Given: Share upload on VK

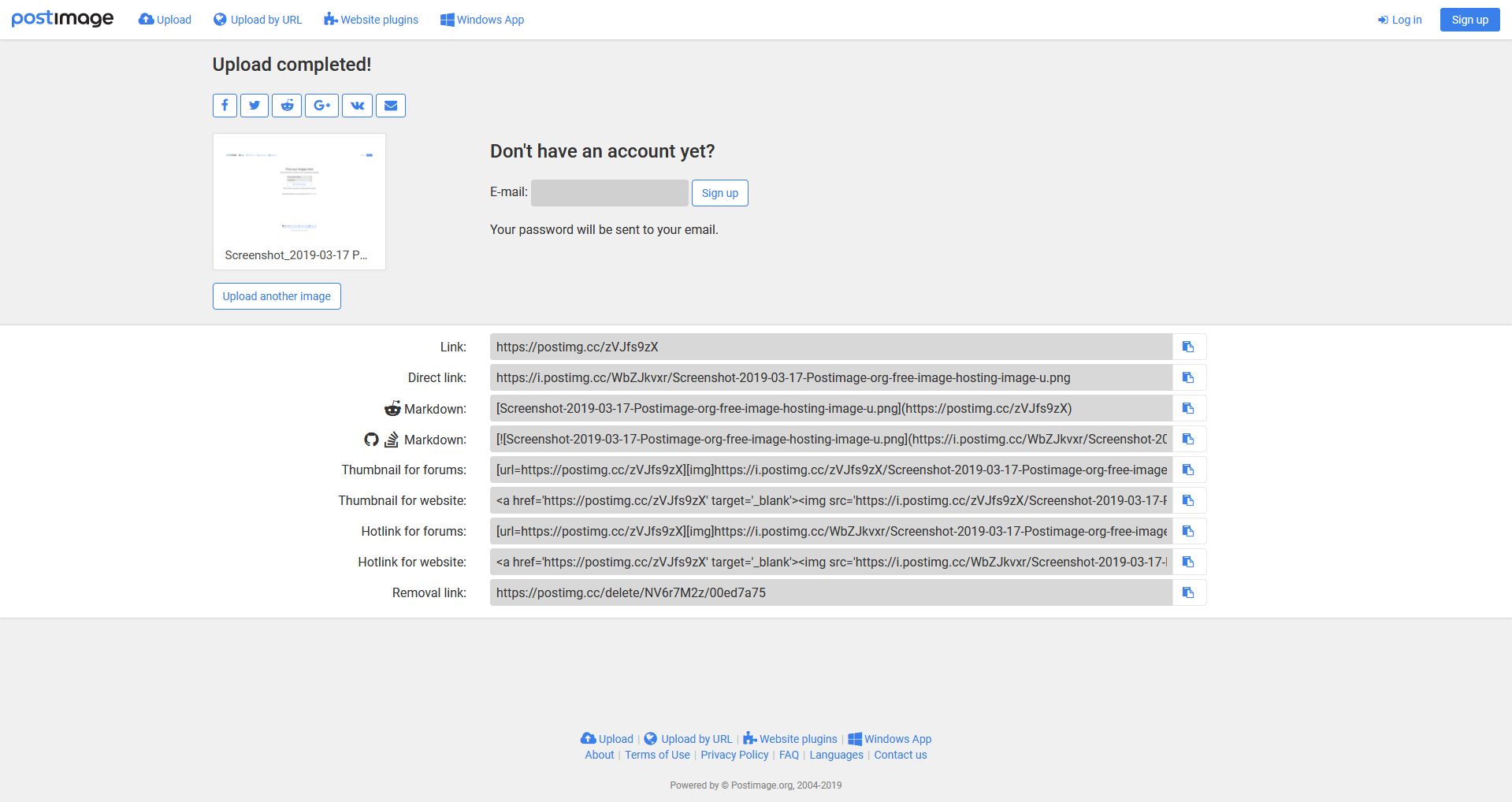Looking at the screenshot, I should coord(358,106).
